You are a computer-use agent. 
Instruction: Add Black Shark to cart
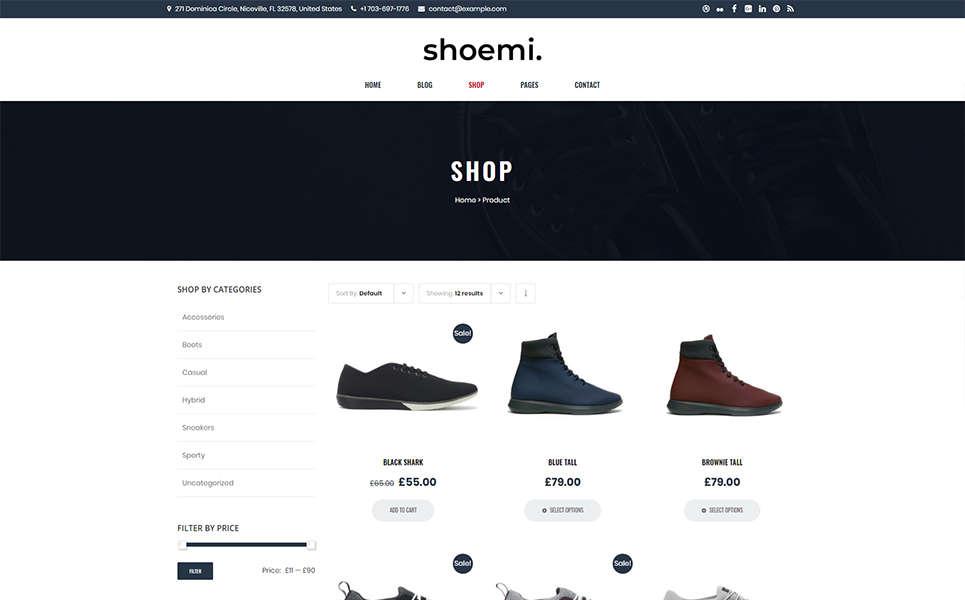[403, 510]
